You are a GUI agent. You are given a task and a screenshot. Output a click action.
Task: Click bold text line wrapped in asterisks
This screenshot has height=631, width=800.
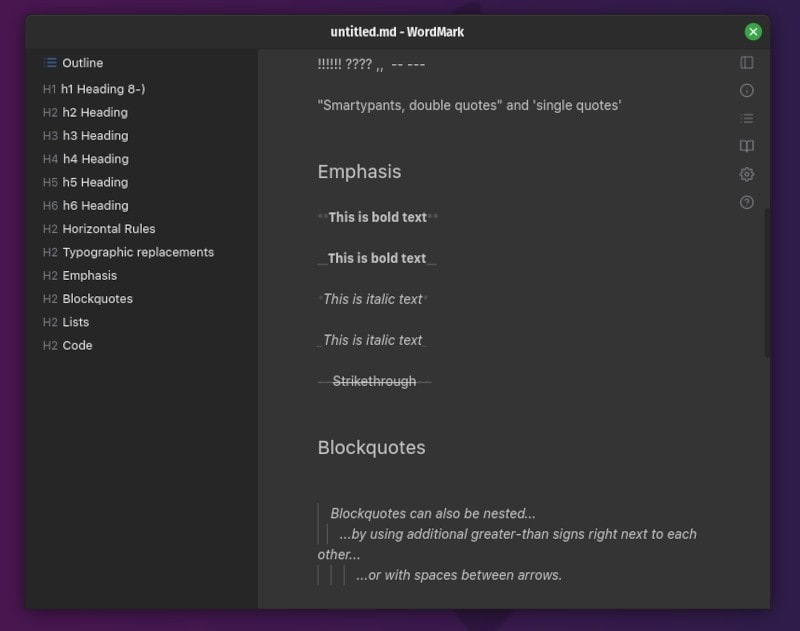pos(378,217)
